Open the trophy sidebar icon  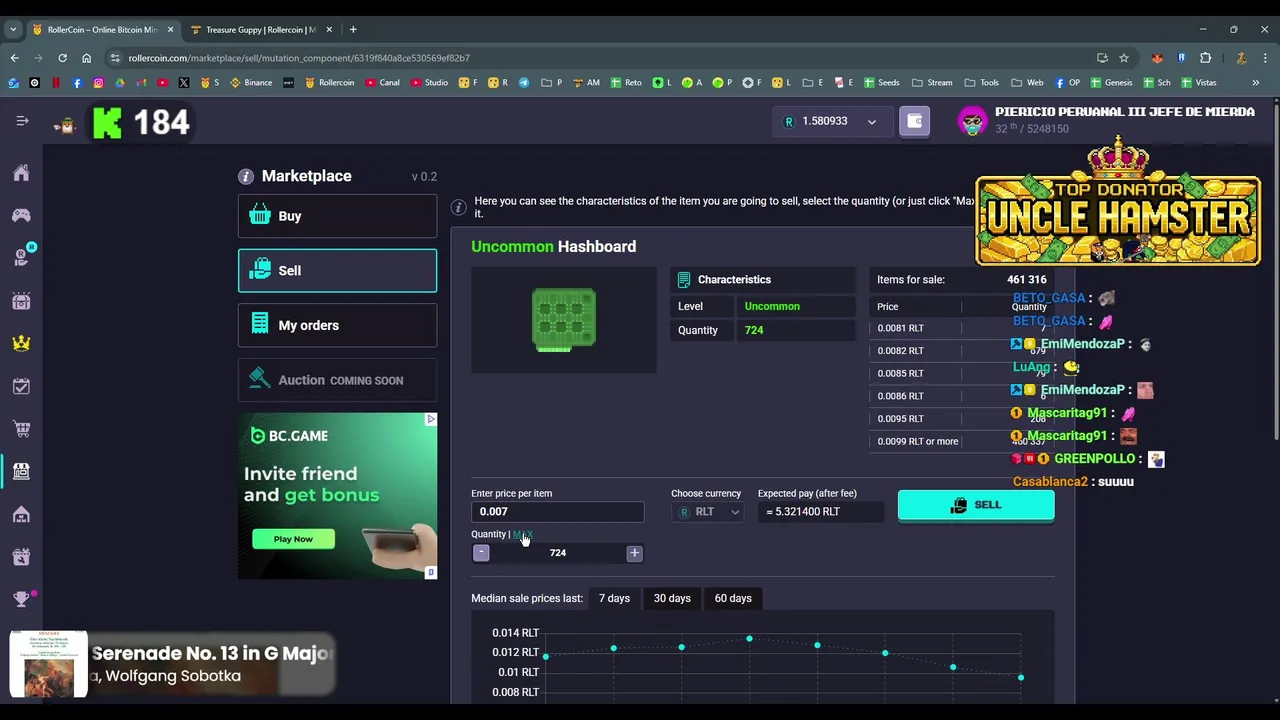pyautogui.click(x=21, y=599)
